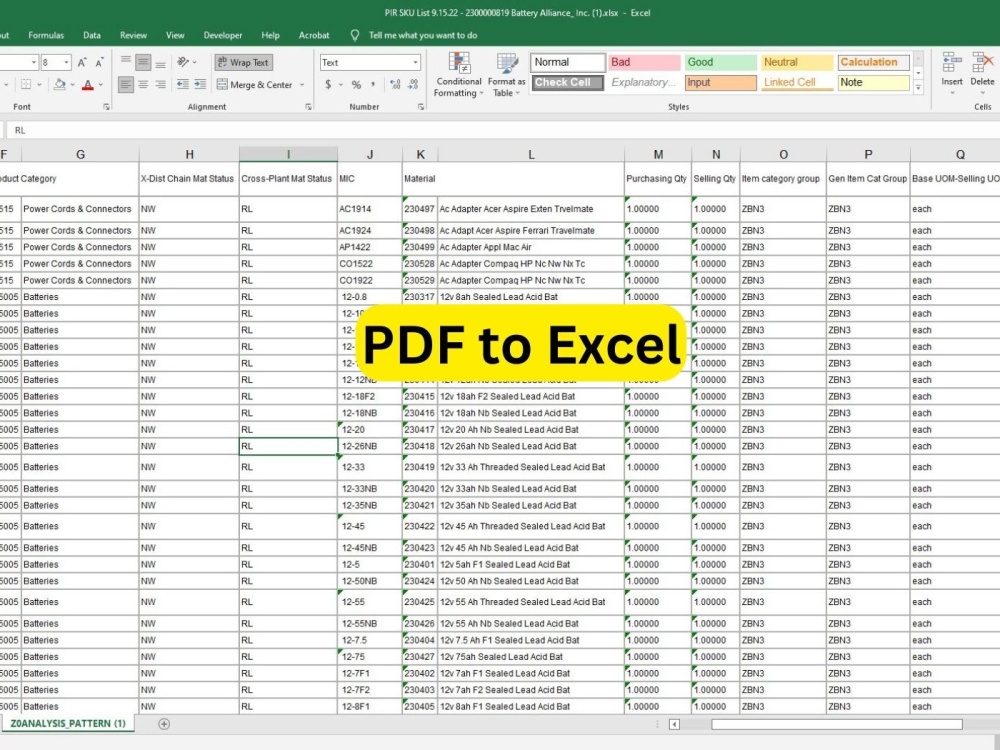Open the fill color dropdown arrow
The height and width of the screenshot is (750, 1000).
[72, 84]
